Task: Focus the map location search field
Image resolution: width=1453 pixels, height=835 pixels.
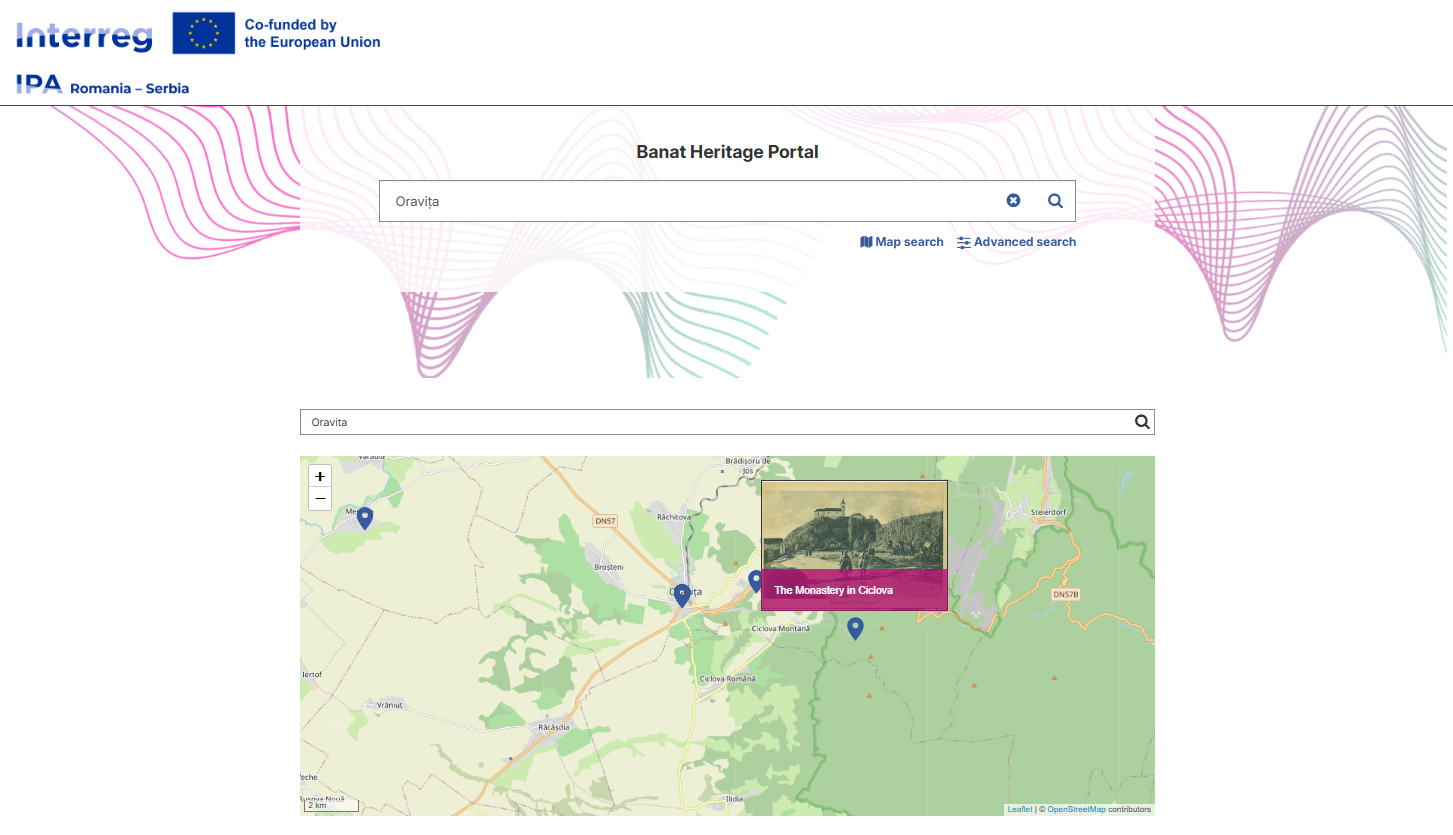Action: (x=715, y=422)
